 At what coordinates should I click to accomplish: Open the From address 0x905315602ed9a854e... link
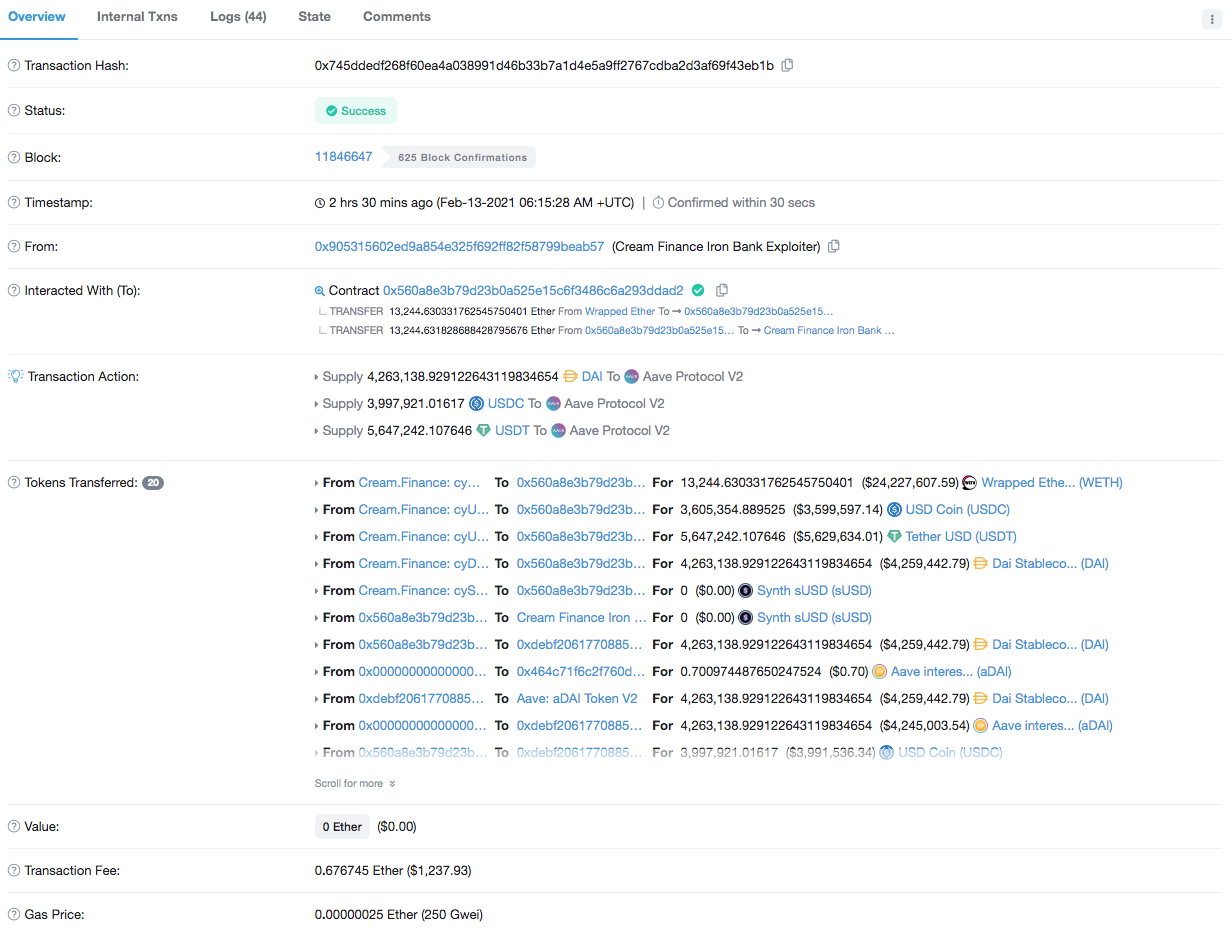[460, 246]
